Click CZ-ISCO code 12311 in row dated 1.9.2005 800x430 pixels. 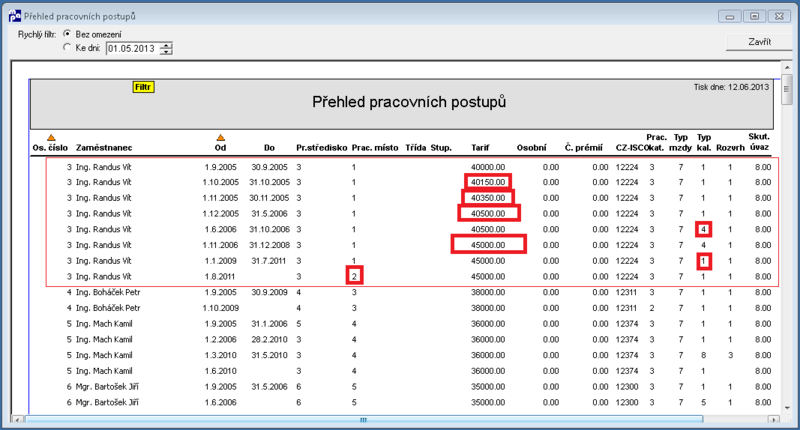tap(627, 292)
